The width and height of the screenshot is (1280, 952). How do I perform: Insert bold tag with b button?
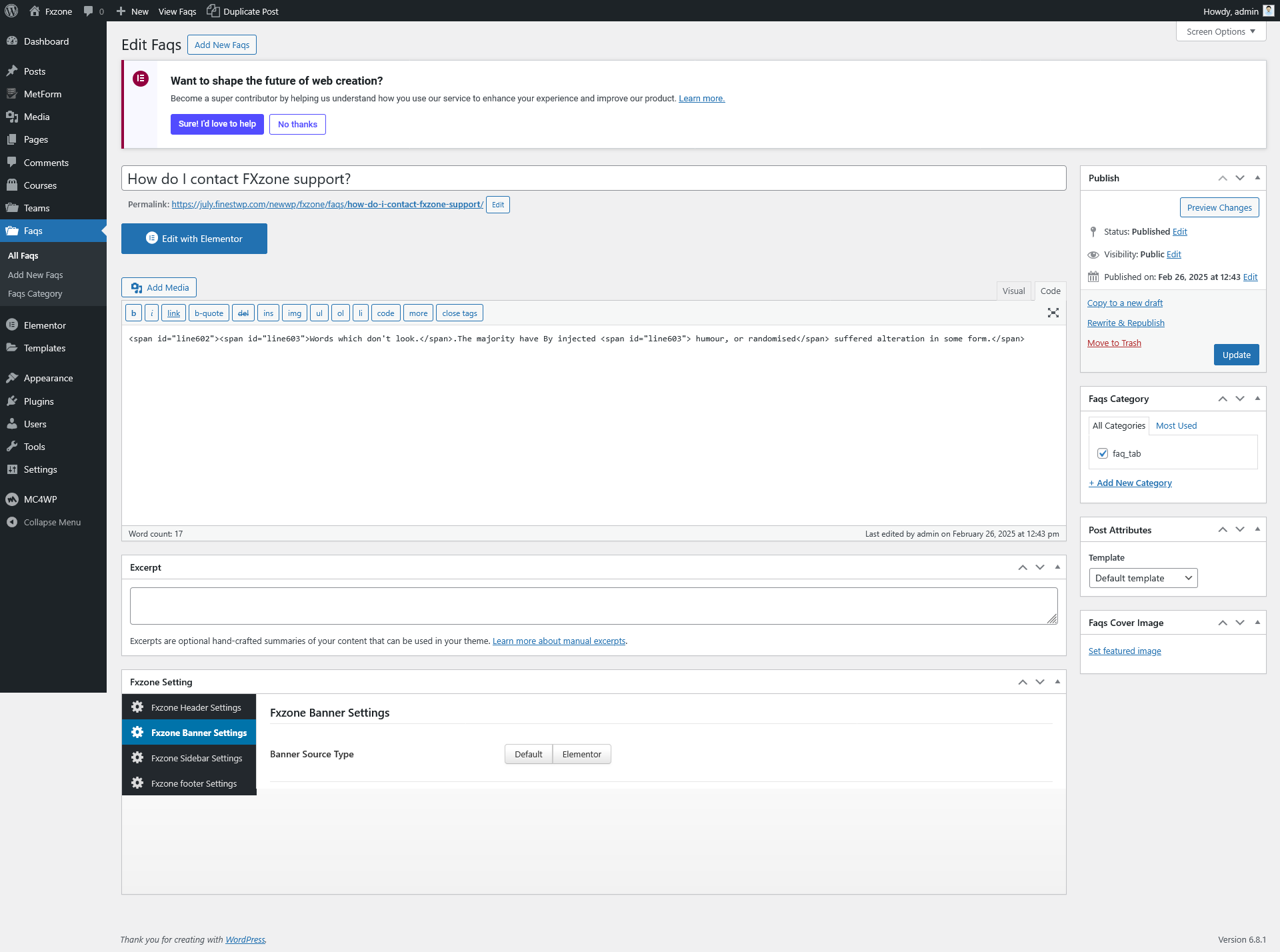coord(133,313)
